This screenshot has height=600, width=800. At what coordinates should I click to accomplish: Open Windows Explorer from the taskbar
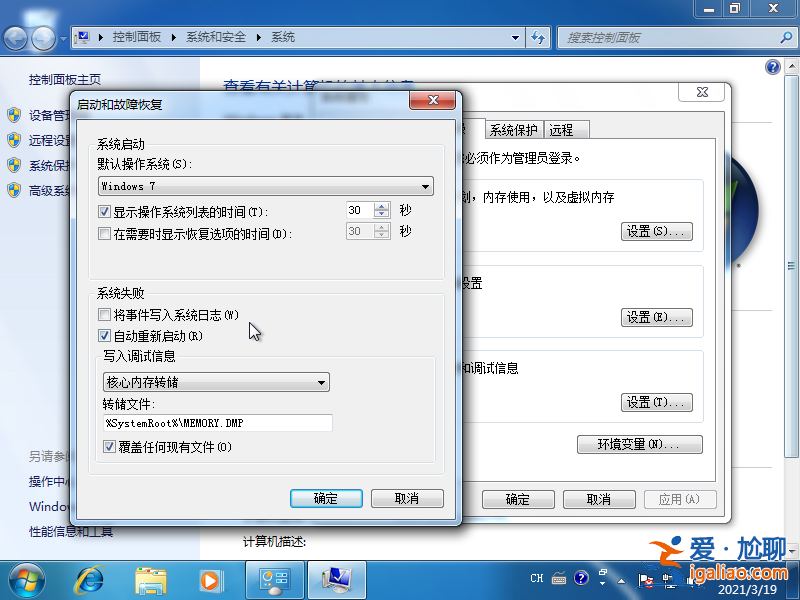[x=150, y=580]
